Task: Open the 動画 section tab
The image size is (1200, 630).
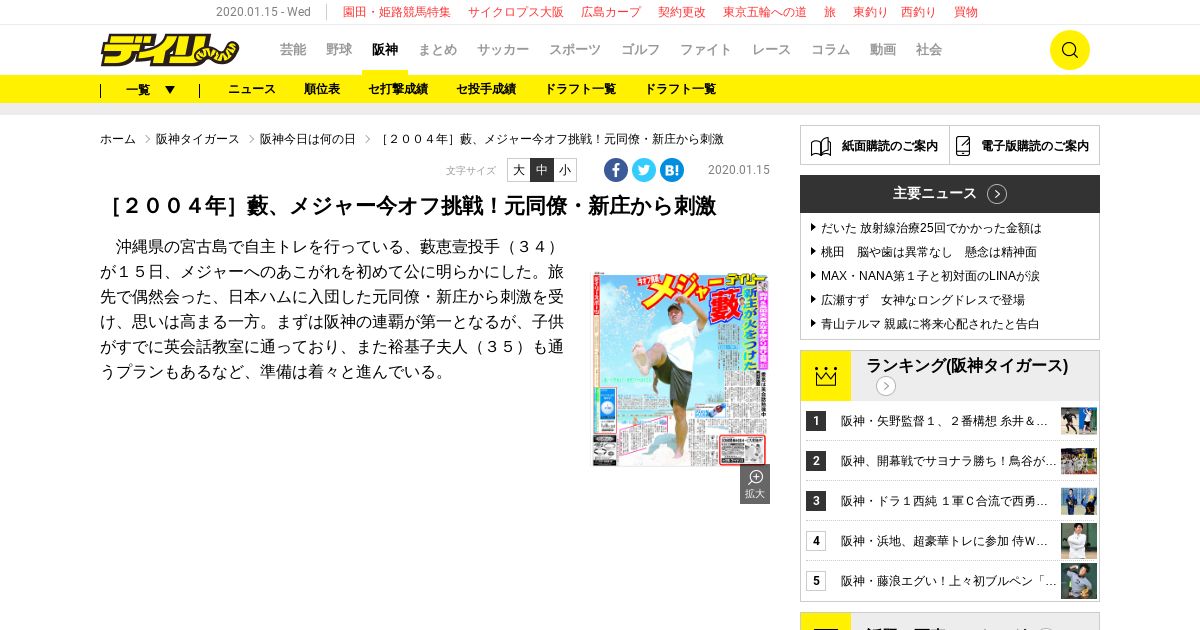Action: (x=883, y=50)
